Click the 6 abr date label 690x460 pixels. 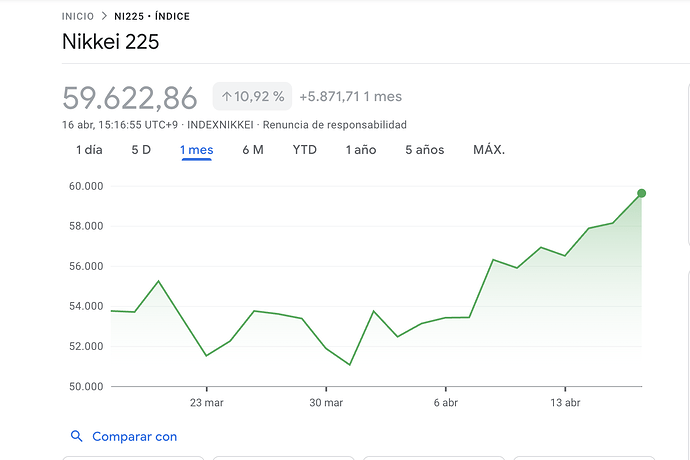pyautogui.click(x=446, y=403)
